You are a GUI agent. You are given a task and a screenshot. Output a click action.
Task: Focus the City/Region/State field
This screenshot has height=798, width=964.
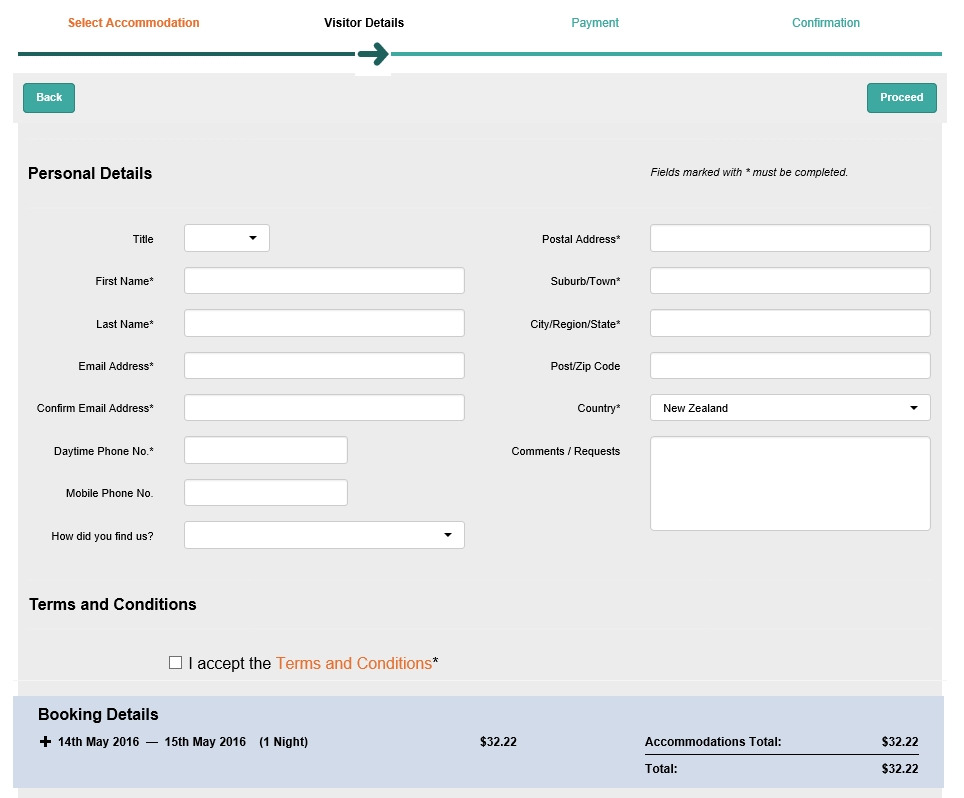pos(790,323)
